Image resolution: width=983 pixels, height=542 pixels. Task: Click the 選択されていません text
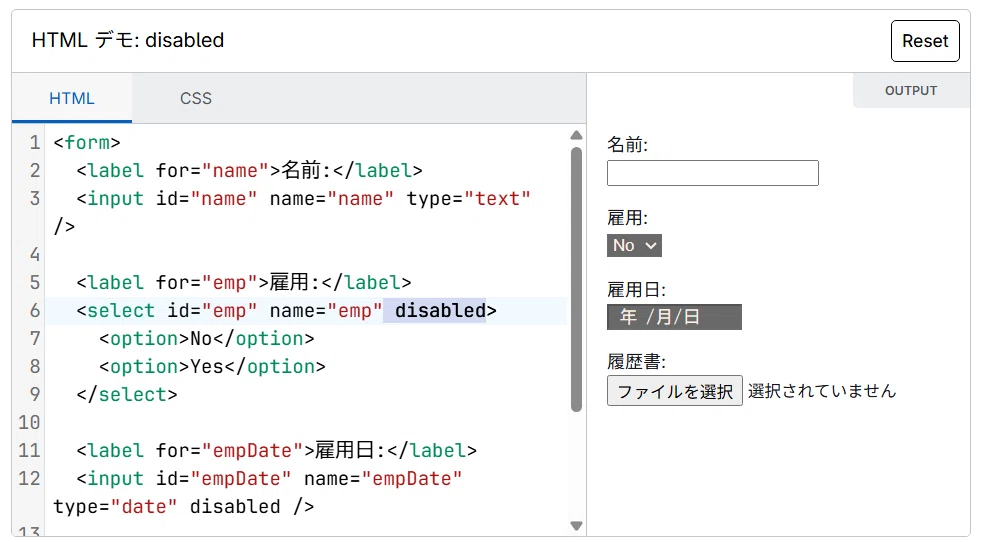pos(822,391)
